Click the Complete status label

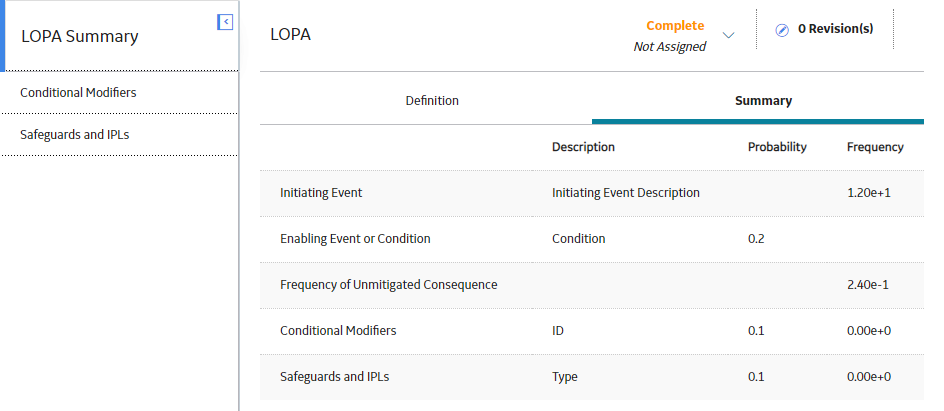[675, 25]
